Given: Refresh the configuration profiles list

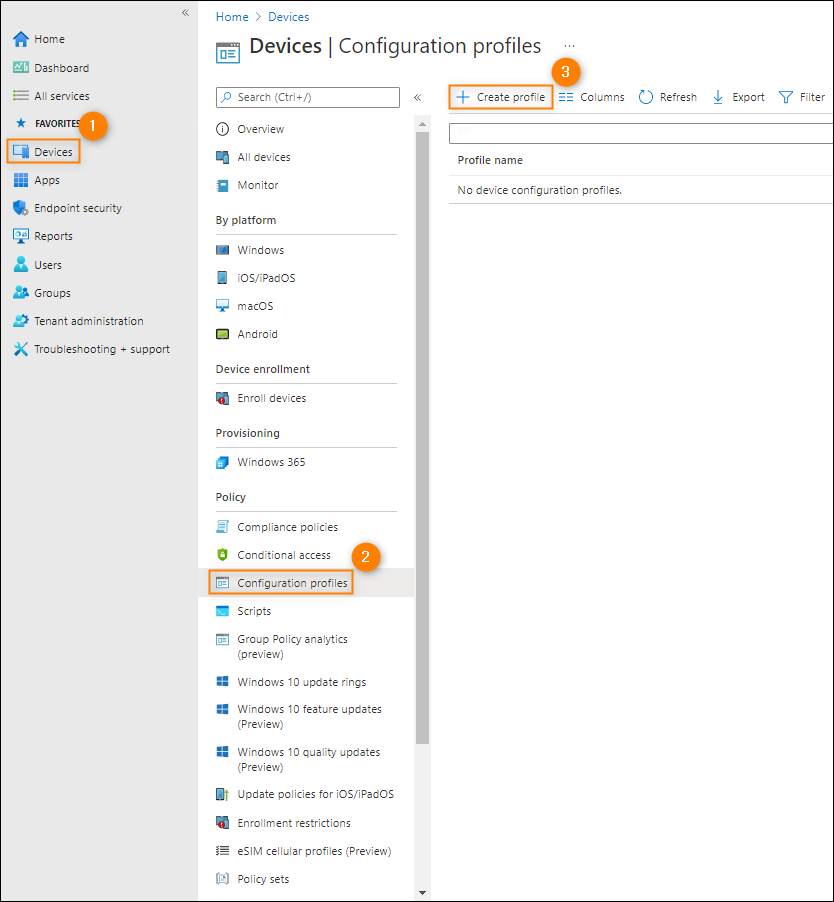Looking at the screenshot, I should pos(668,97).
